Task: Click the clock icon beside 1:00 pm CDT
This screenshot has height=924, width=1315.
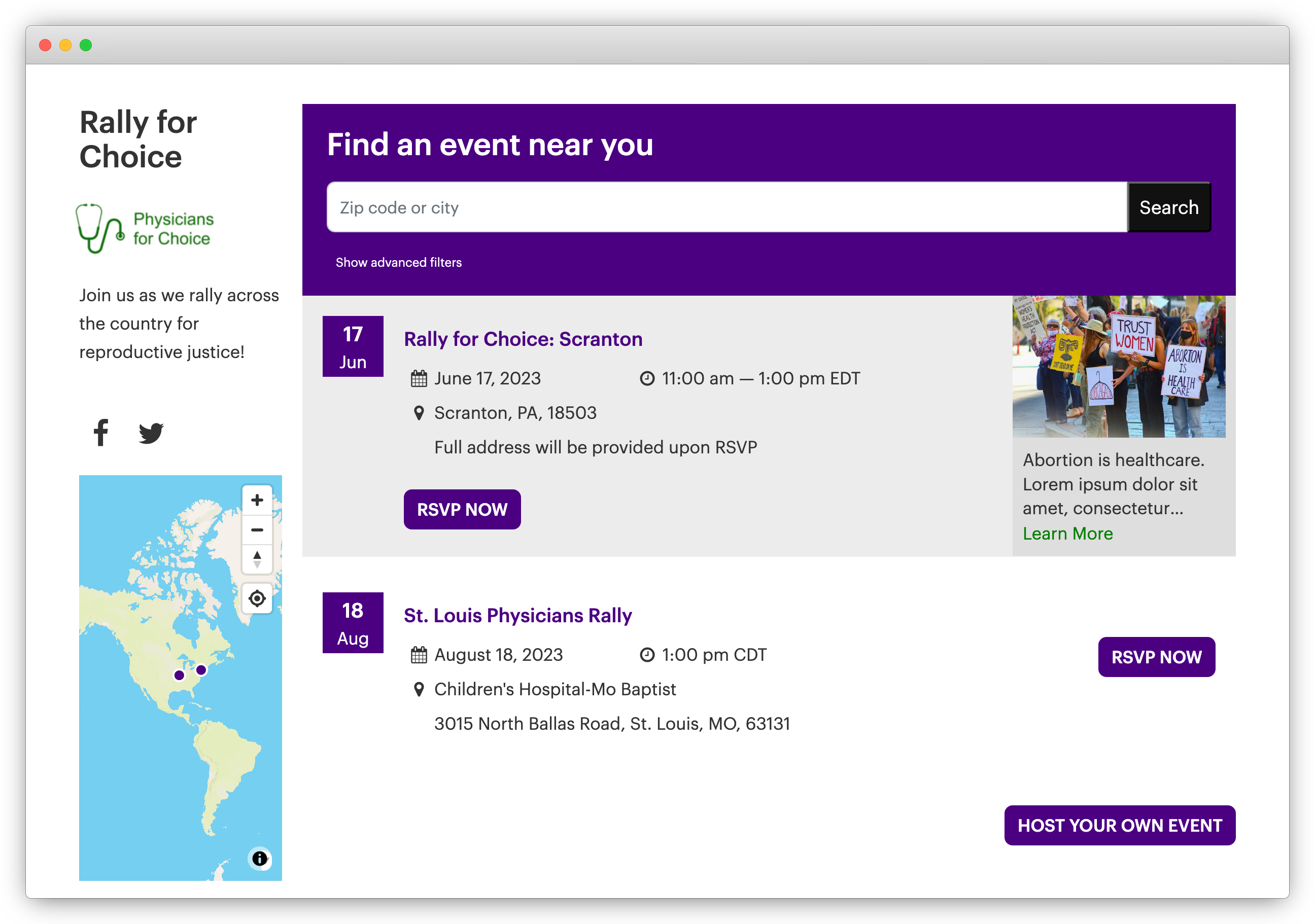Action: pyautogui.click(x=647, y=654)
